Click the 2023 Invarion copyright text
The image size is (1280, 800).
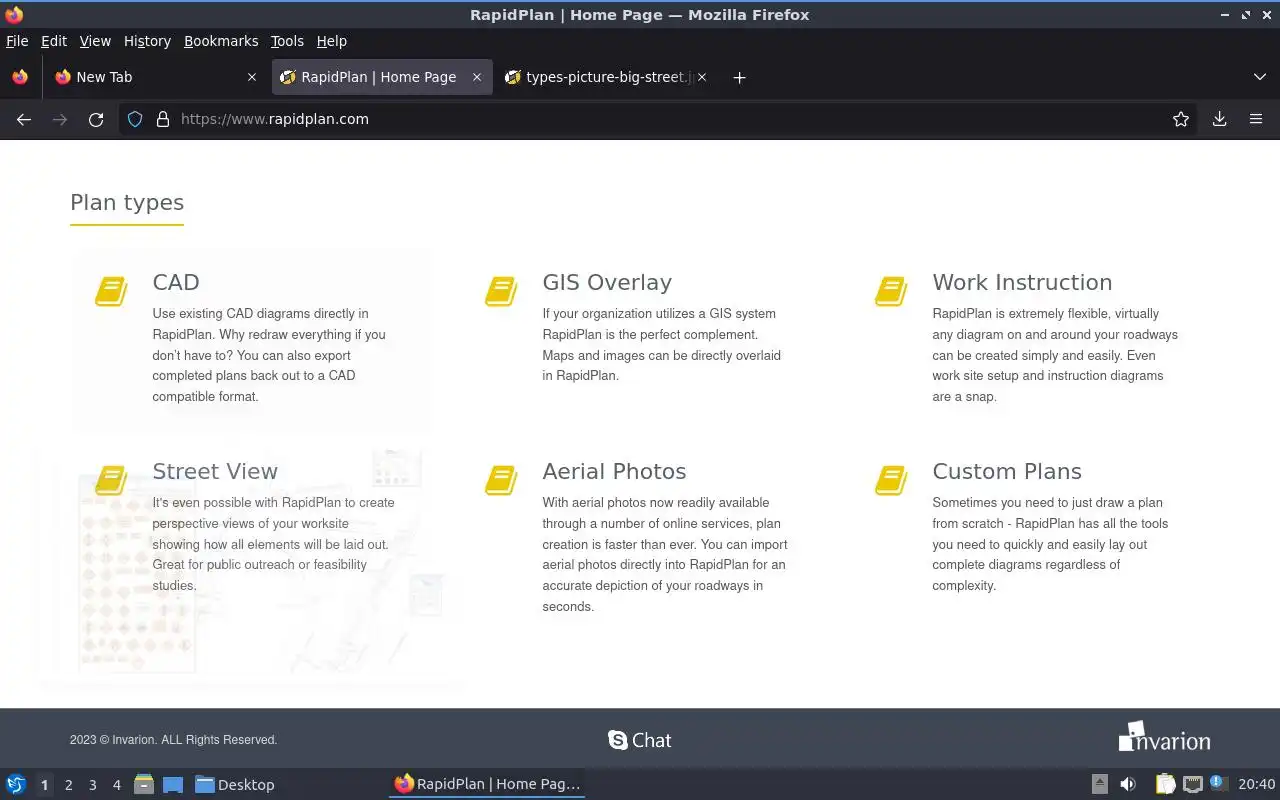pos(173,740)
